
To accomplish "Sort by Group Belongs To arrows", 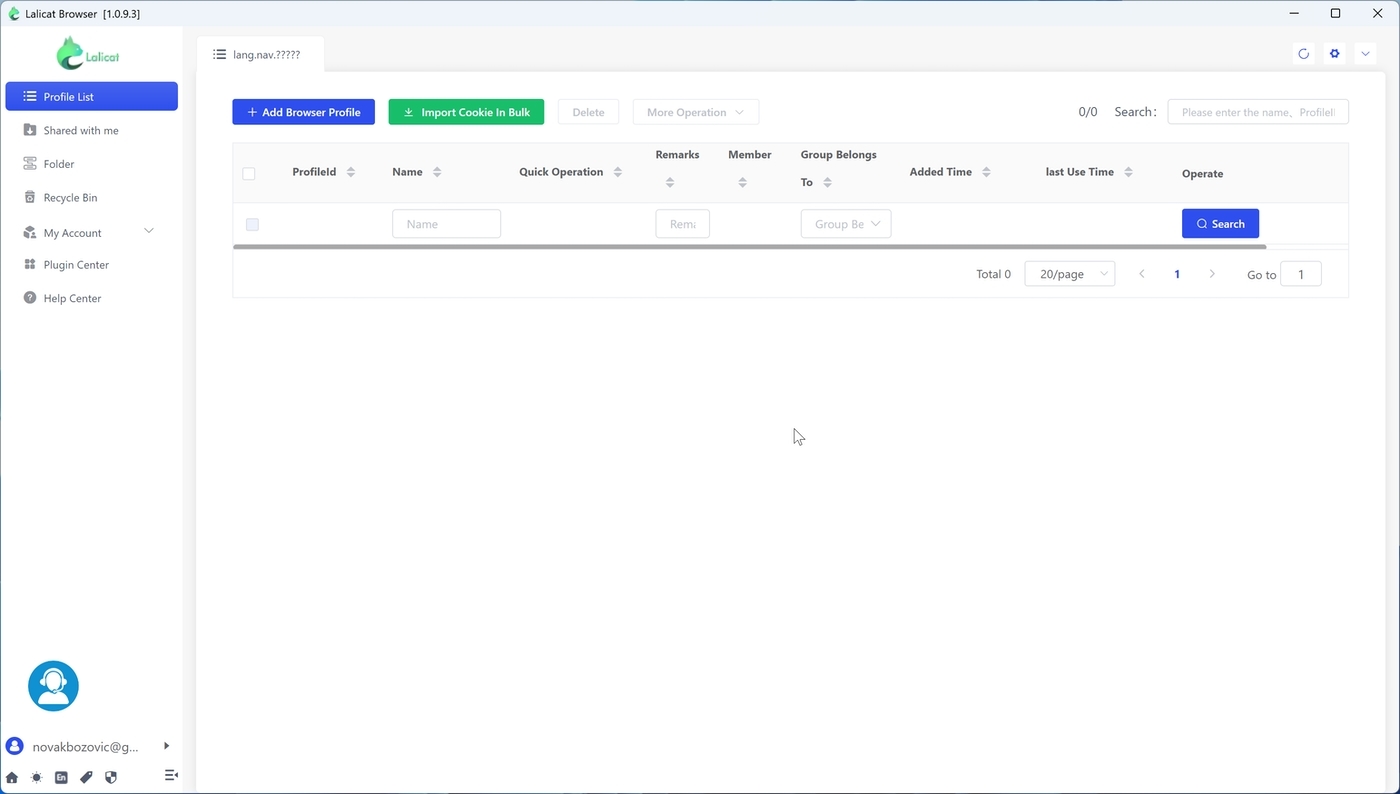I will click(x=827, y=182).
